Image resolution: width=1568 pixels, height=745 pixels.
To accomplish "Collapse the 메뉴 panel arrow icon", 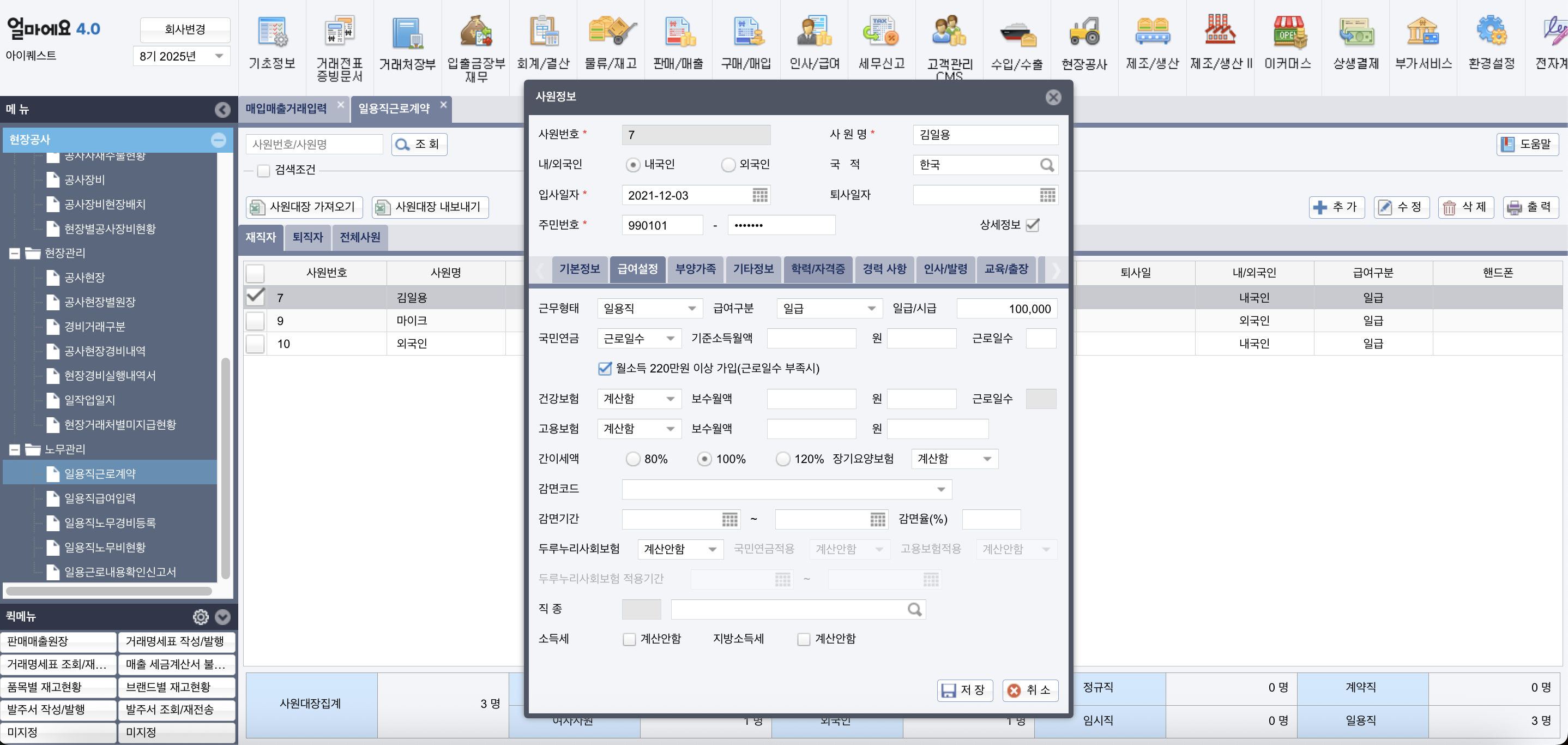I will coord(222,110).
